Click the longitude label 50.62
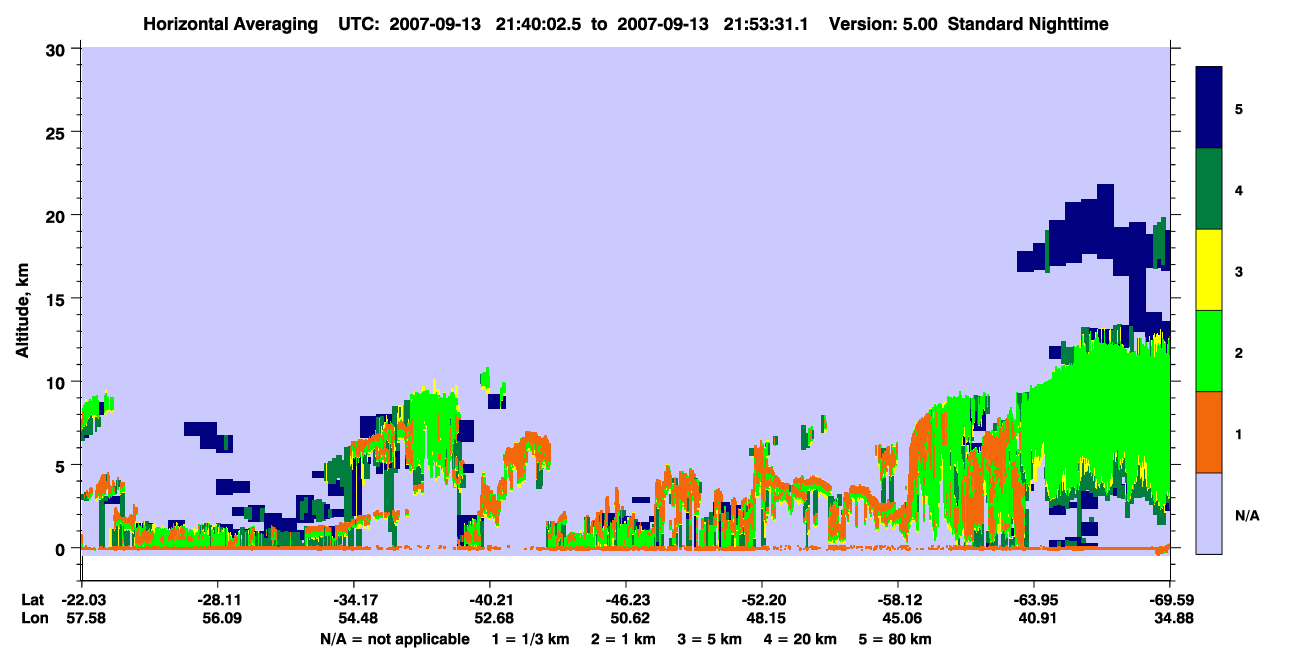This screenshot has width=1300, height=667. click(x=629, y=618)
